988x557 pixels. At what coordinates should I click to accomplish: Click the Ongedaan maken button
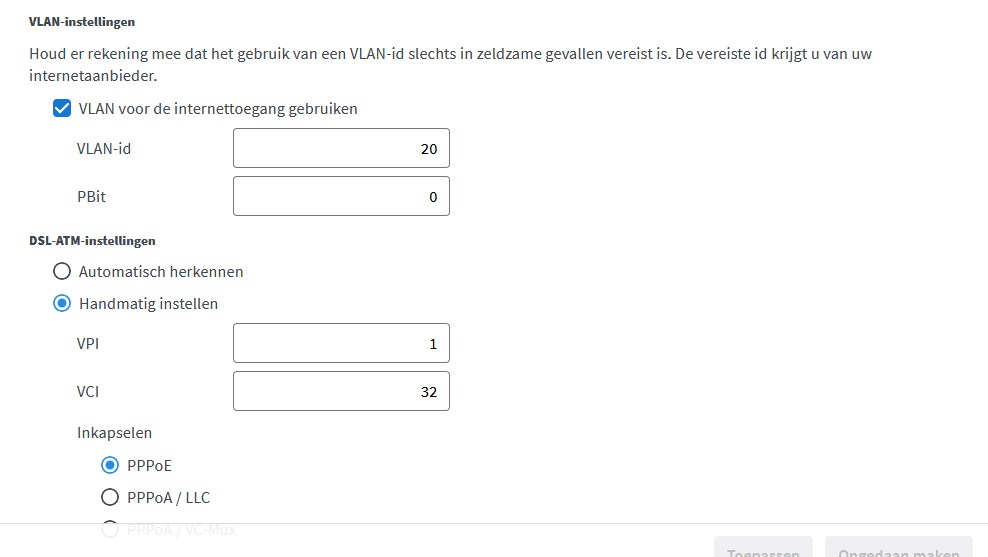click(899, 548)
